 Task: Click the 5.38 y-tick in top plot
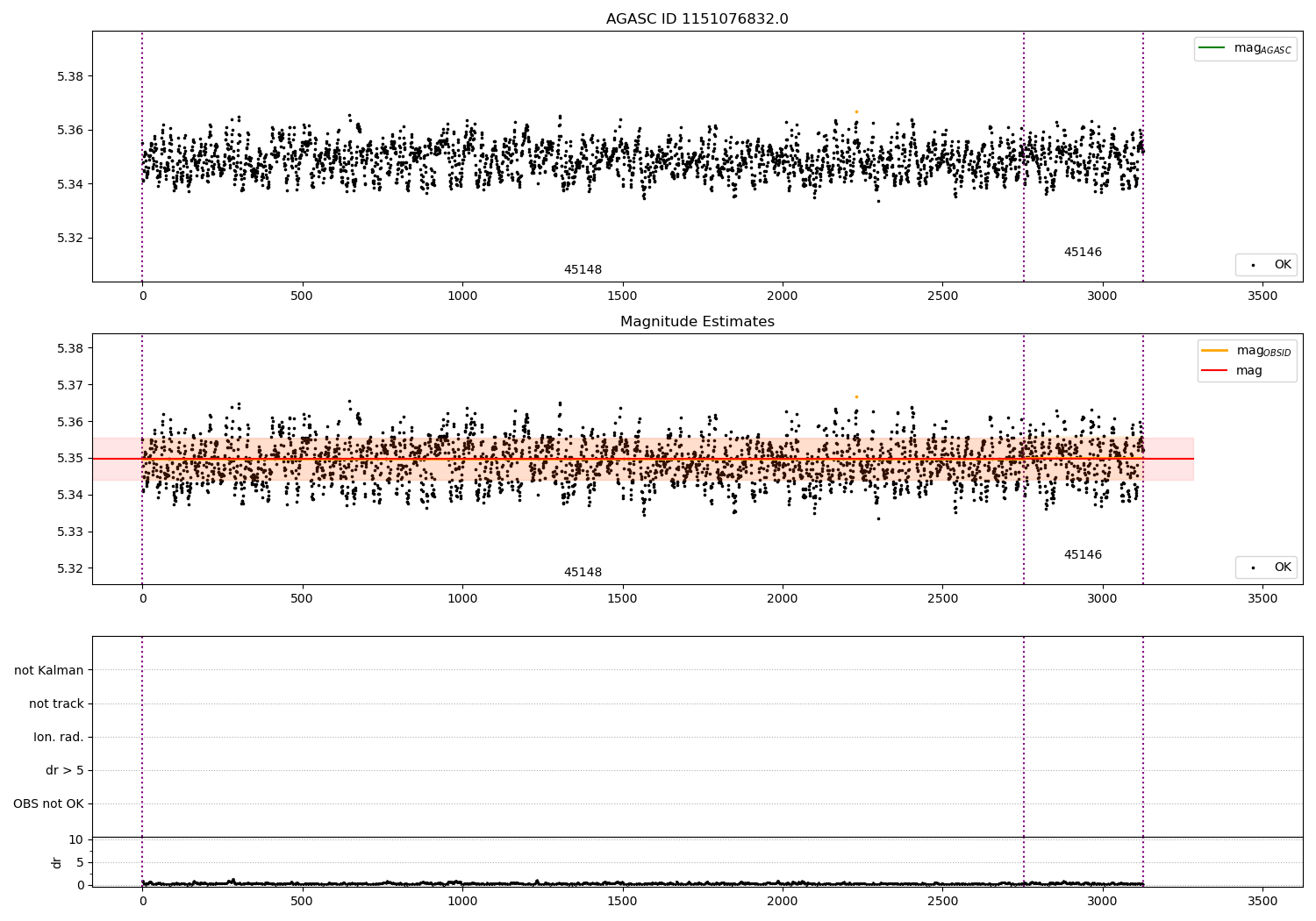(70, 77)
